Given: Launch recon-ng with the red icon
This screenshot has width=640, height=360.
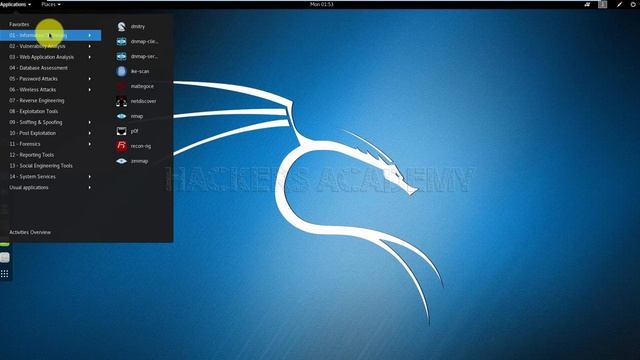Looking at the screenshot, I should pyautogui.click(x=137, y=146).
